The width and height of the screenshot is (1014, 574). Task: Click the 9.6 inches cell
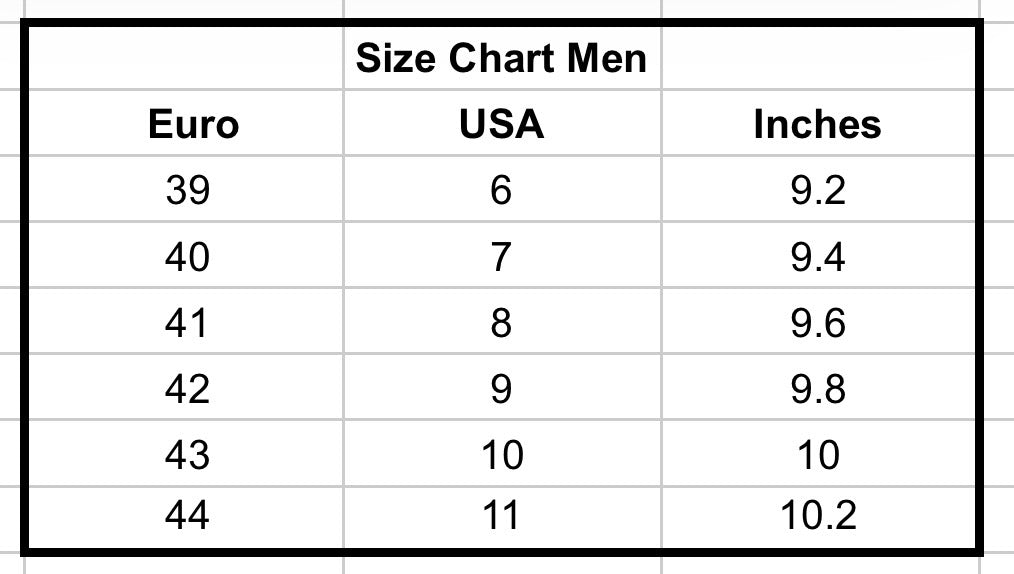(817, 323)
